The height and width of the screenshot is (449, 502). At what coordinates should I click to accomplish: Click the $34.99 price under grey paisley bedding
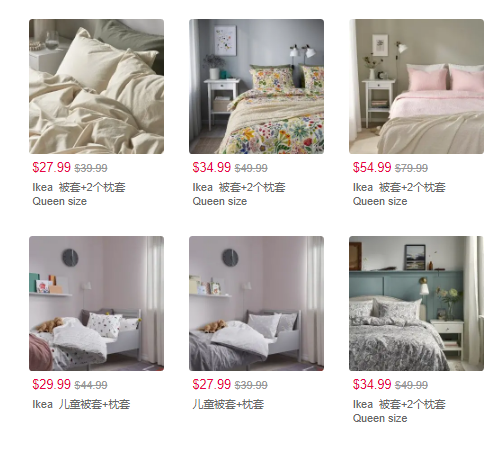pos(372,384)
